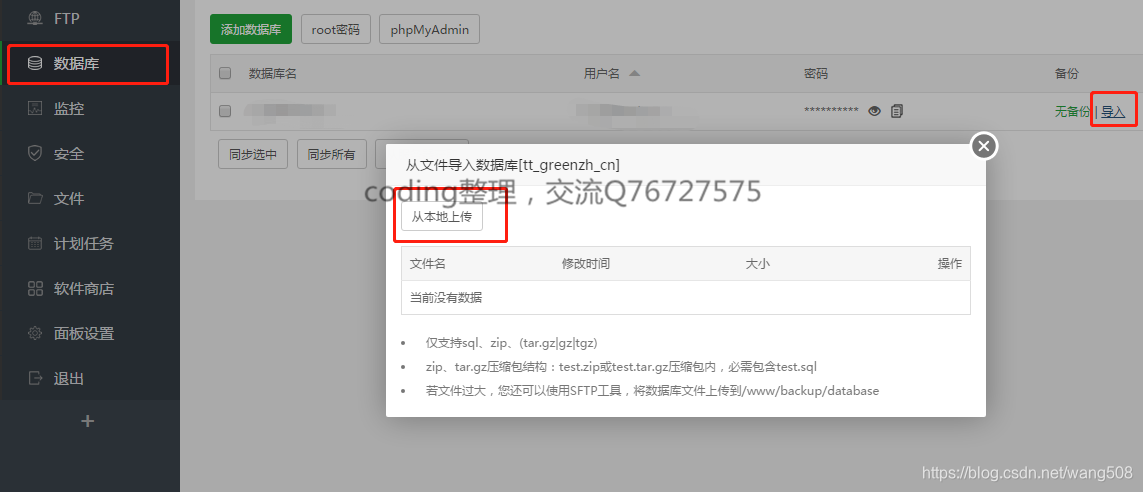This screenshot has width=1143, height=492.
Task: Click the SFTP upload hint text line
Action: tap(652, 391)
